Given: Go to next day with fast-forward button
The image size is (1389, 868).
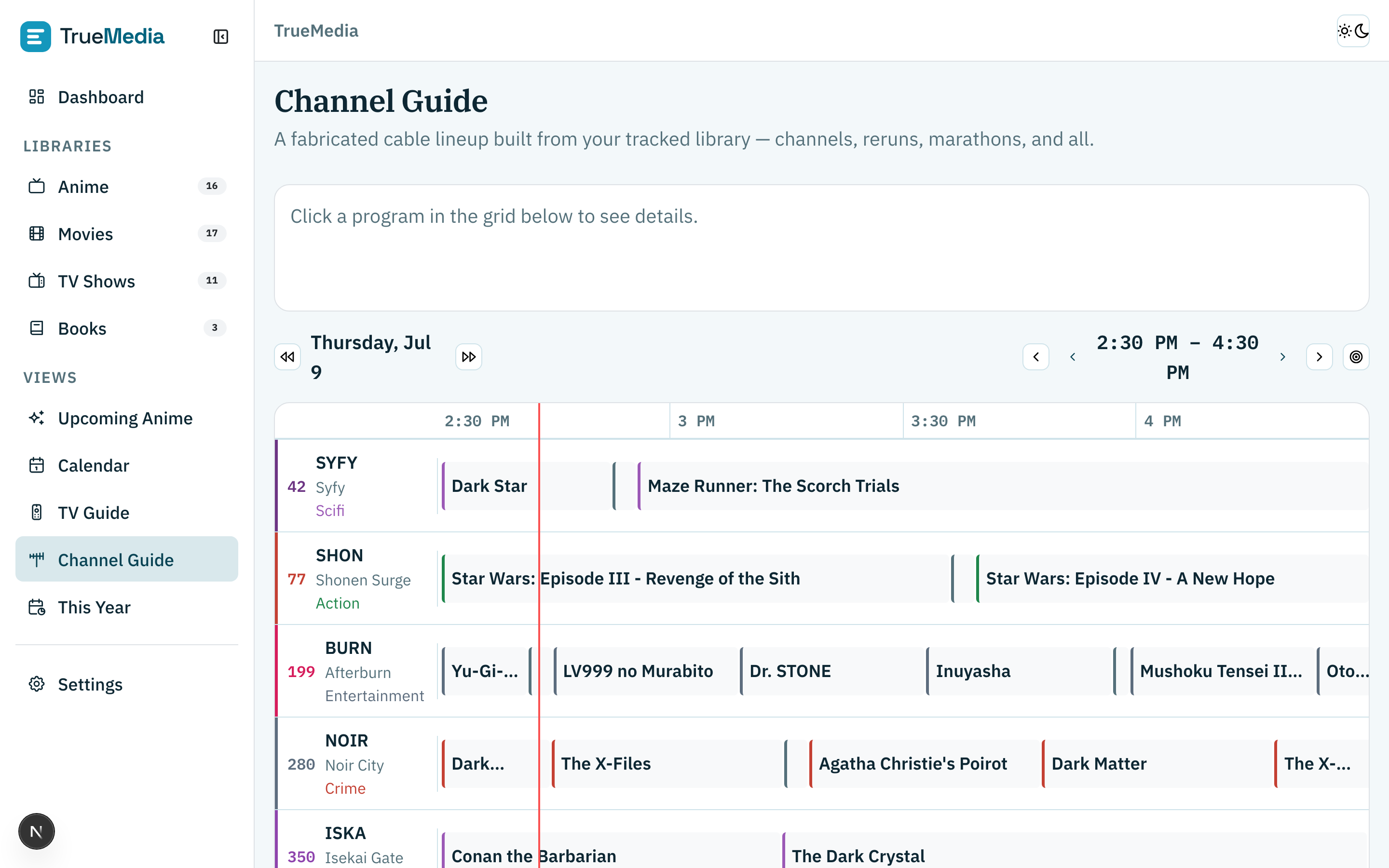Looking at the screenshot, I should pyautogui.click(x=468, y=357).
